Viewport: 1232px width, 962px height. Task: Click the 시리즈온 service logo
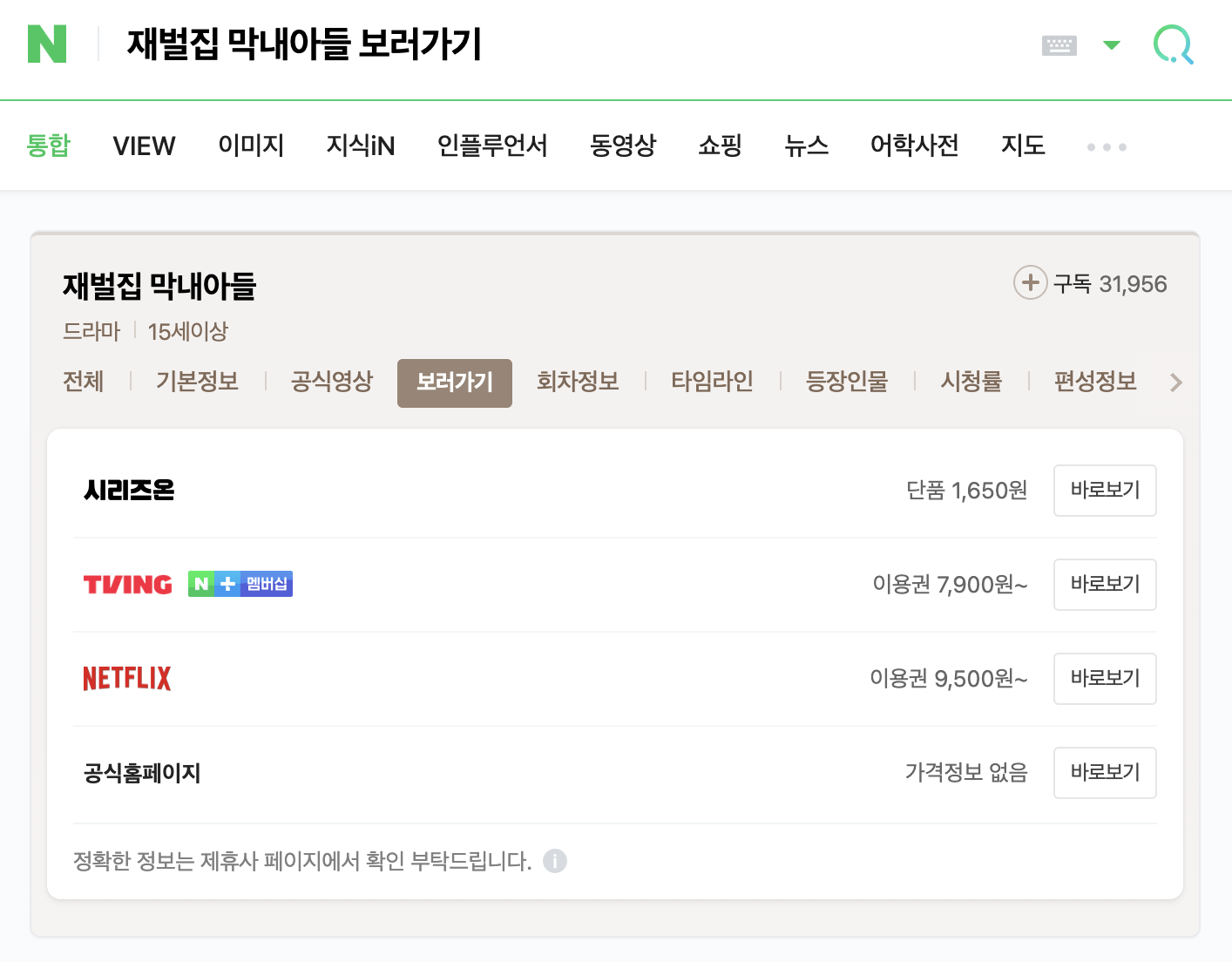click(129, 490)
